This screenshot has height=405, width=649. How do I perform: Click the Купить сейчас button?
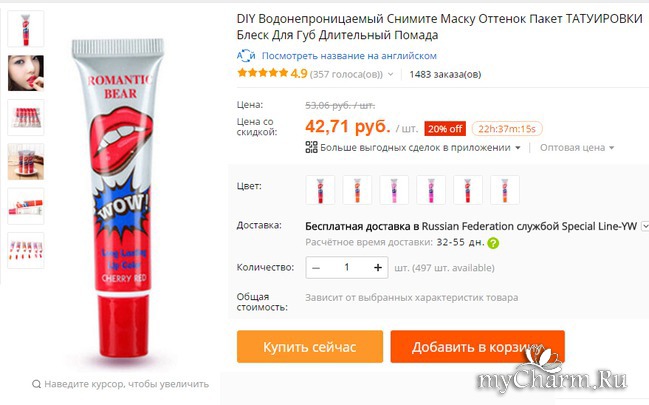click(310, 347)
